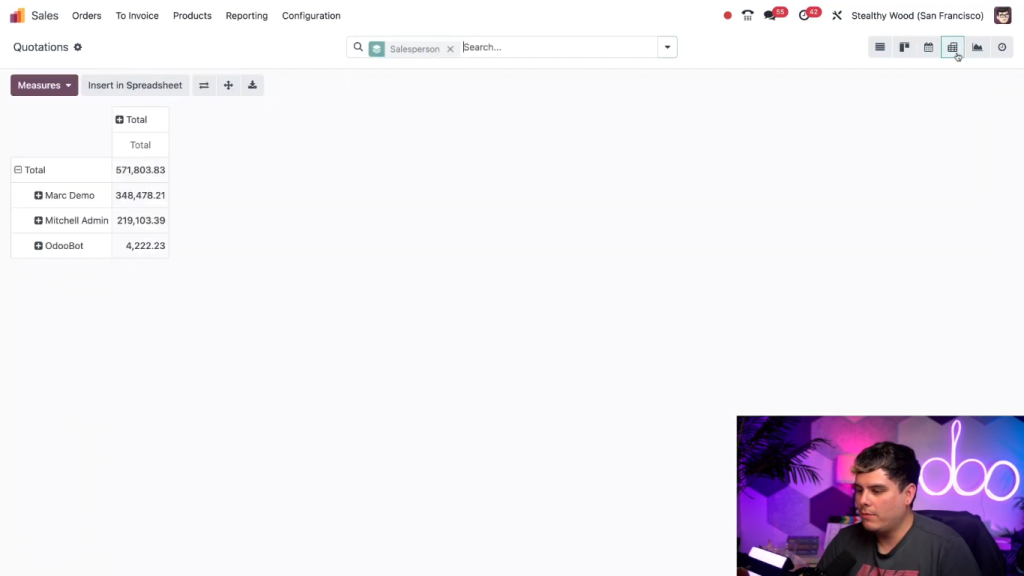Click the search magnifier icon
This screenshot has width=1024, height=576.
pyautogui.click(x=358, y=47)
